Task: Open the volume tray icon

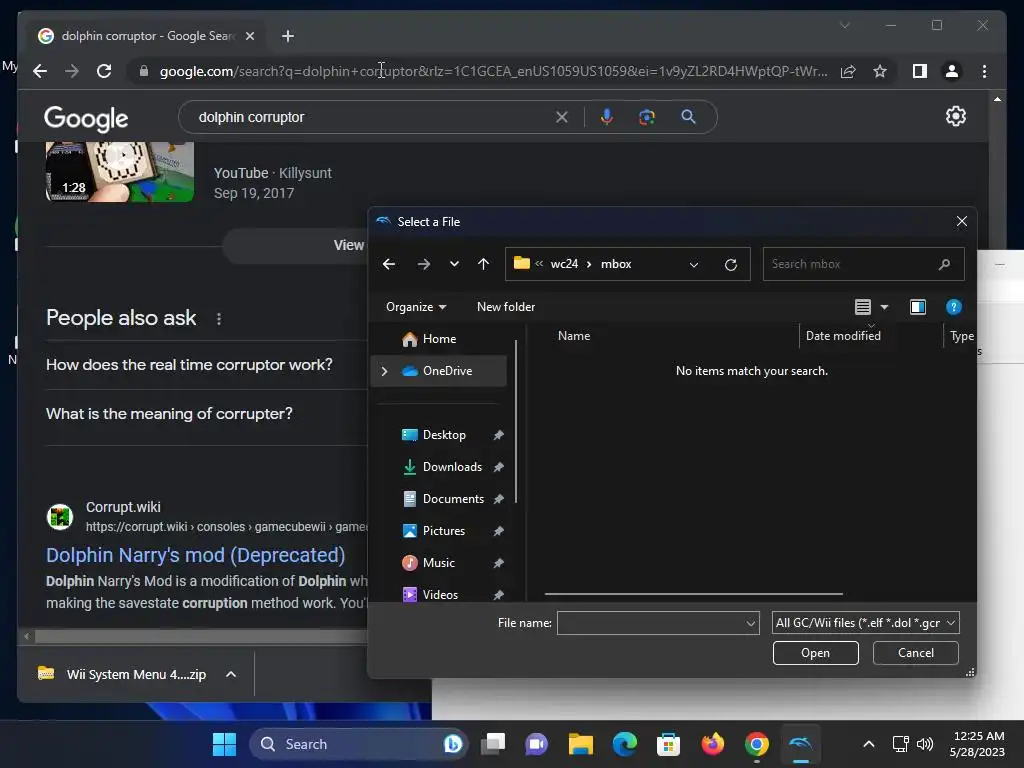Action: click(924, 744)
